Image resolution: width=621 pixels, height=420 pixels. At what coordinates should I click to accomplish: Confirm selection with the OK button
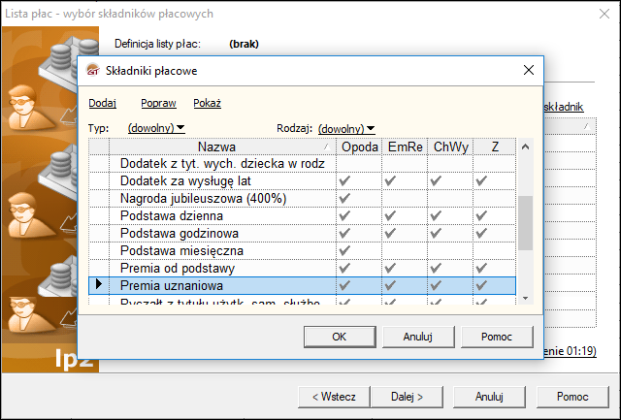coord(338,336)
